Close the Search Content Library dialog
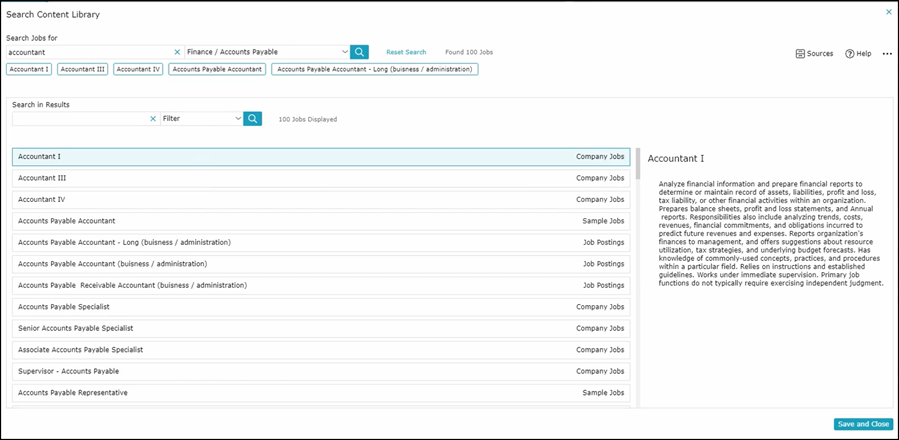This screenshot has height=440, width=899. tap(888, 12)
